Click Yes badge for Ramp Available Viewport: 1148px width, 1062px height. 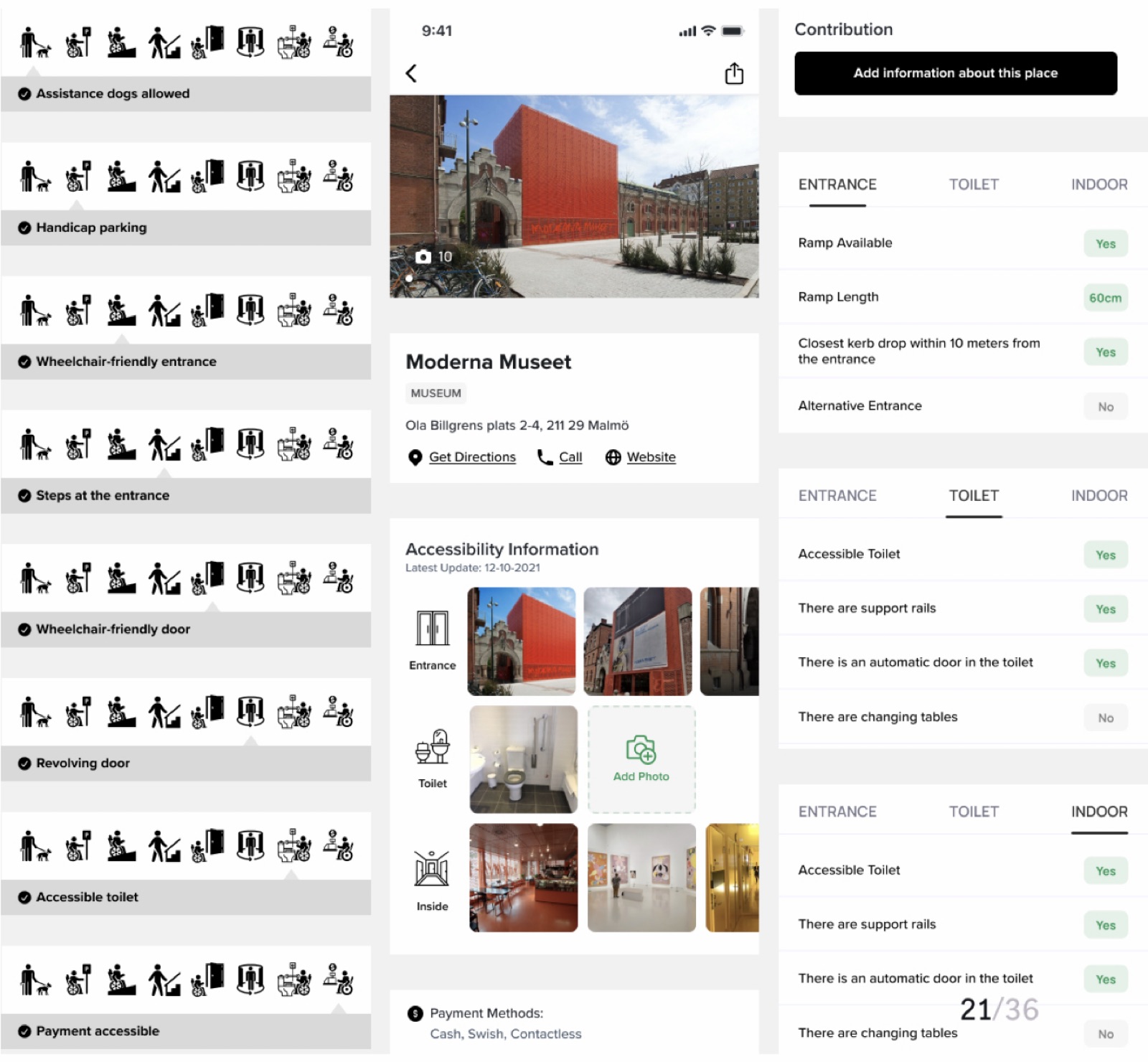pyautogui.click(x=1106, y=244)
